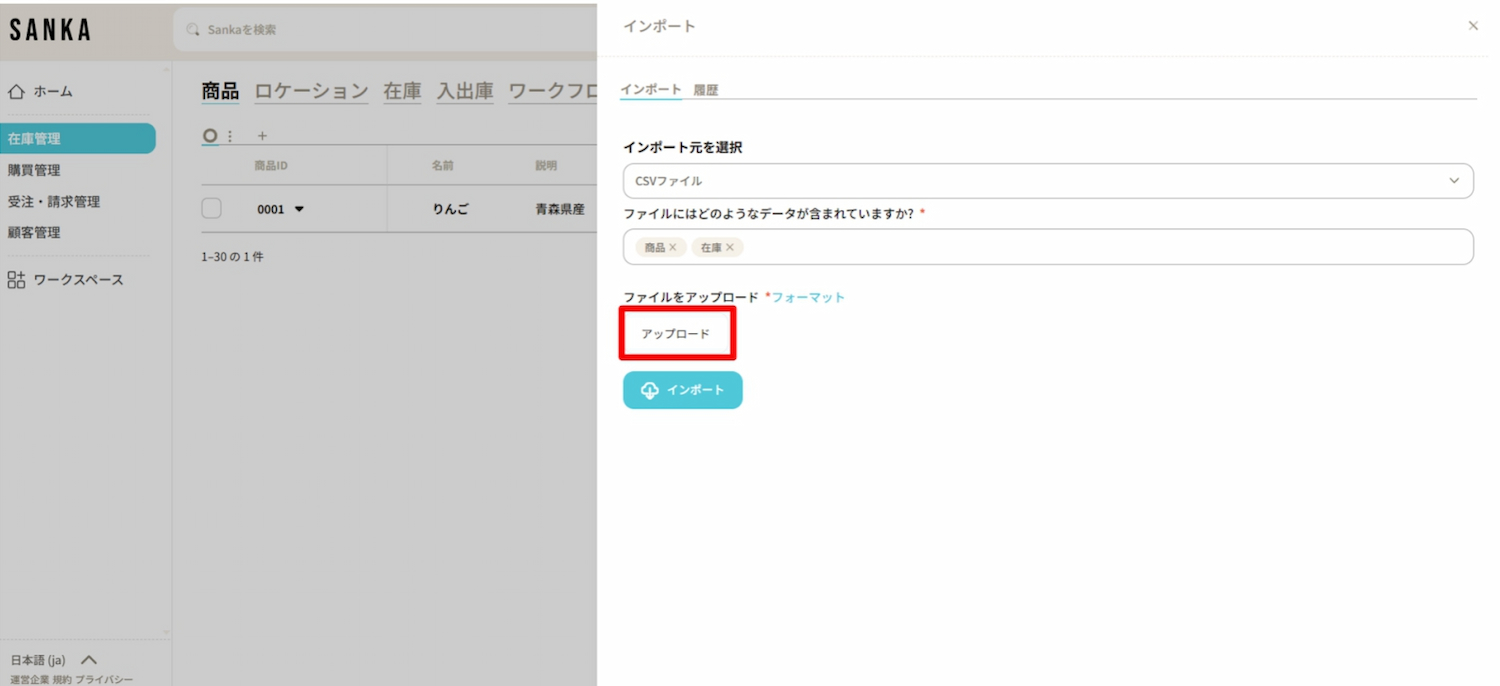Open the three-dot view options menu
This screenshot has width=1500, height=686.
point(230,136)
